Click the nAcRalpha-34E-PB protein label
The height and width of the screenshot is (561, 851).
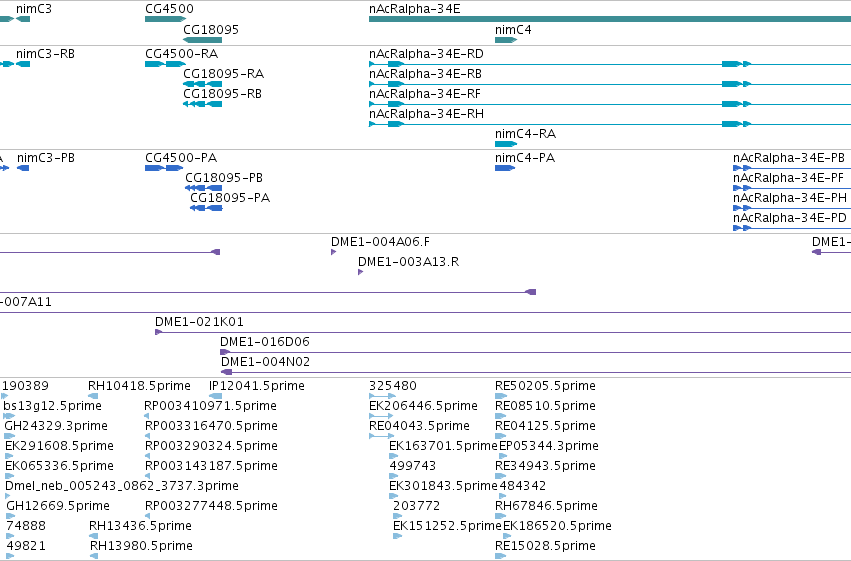pos(789,158)
